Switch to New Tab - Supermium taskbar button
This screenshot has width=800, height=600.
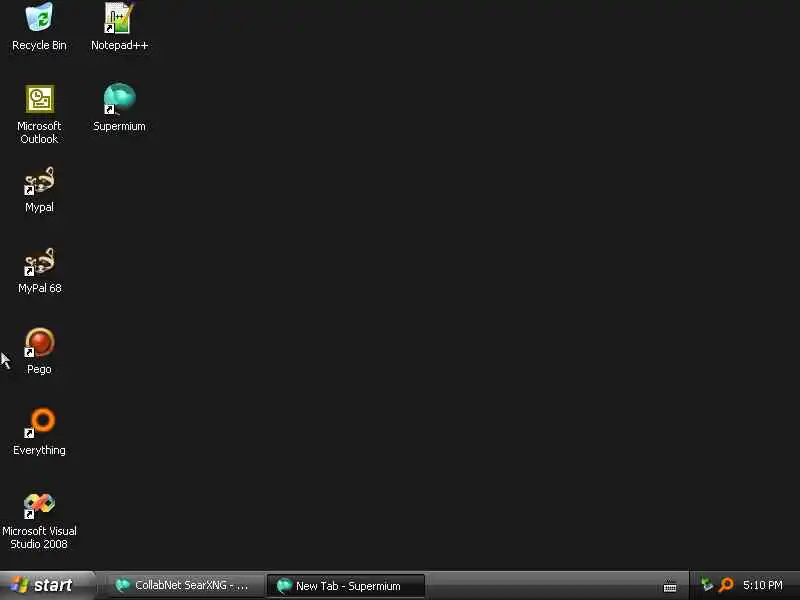[x=346, y=586]
